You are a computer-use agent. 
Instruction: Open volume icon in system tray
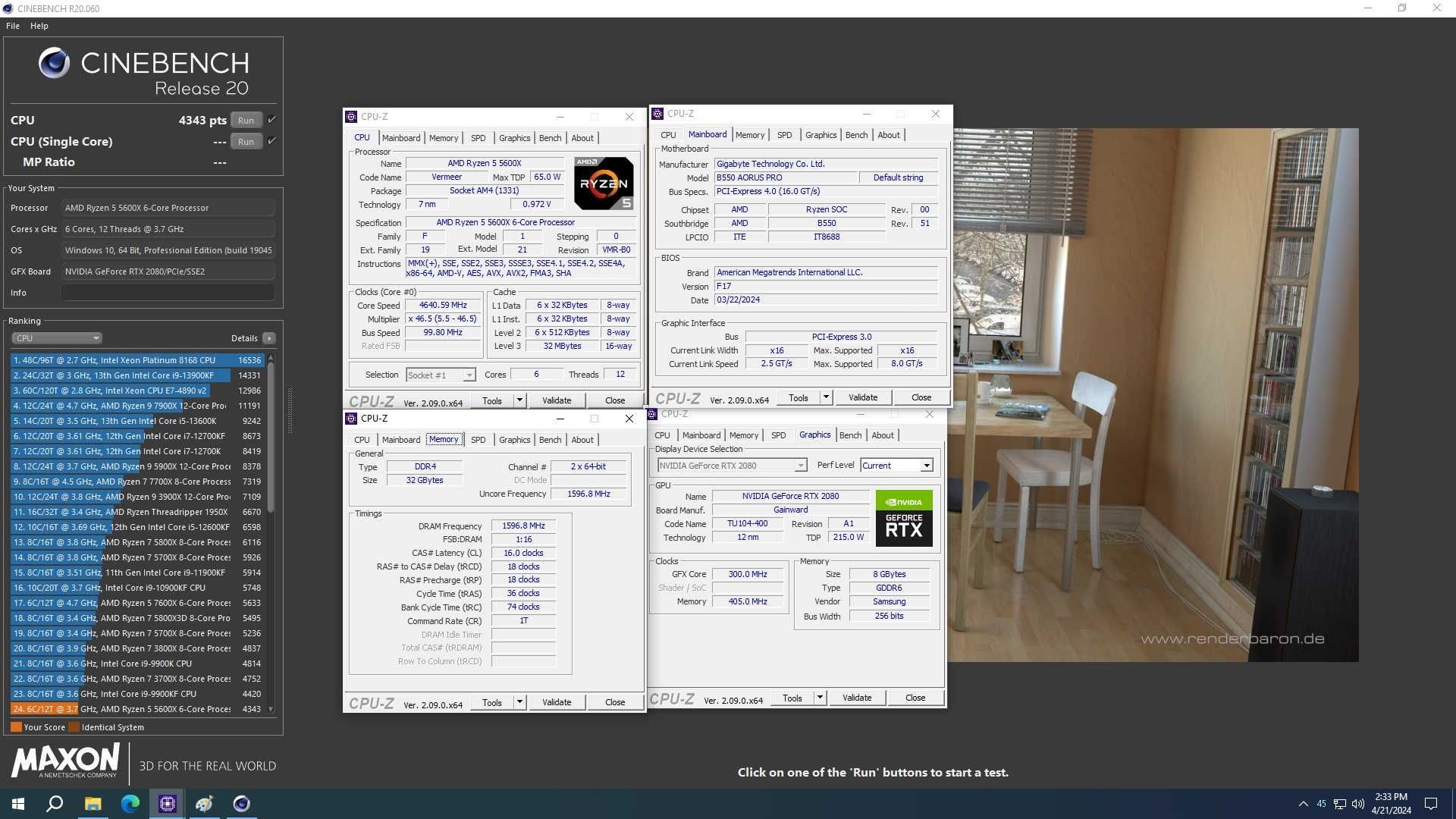1357,804
